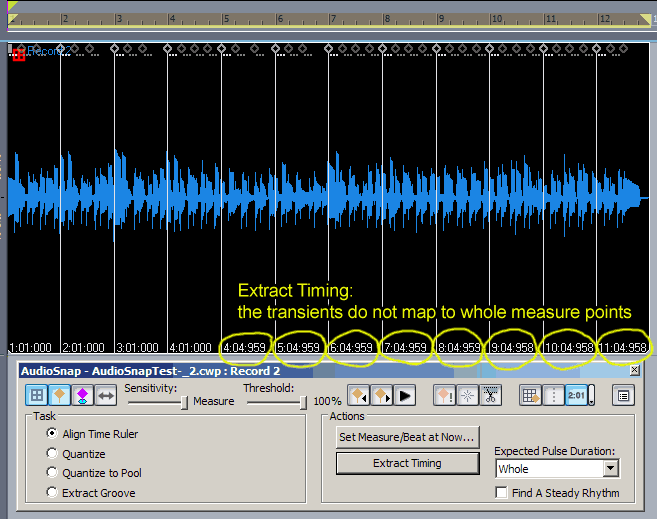The image size is (657, 519).
Task: Open the options icon at toolbar's far right
Action: [x=623, y=395]
